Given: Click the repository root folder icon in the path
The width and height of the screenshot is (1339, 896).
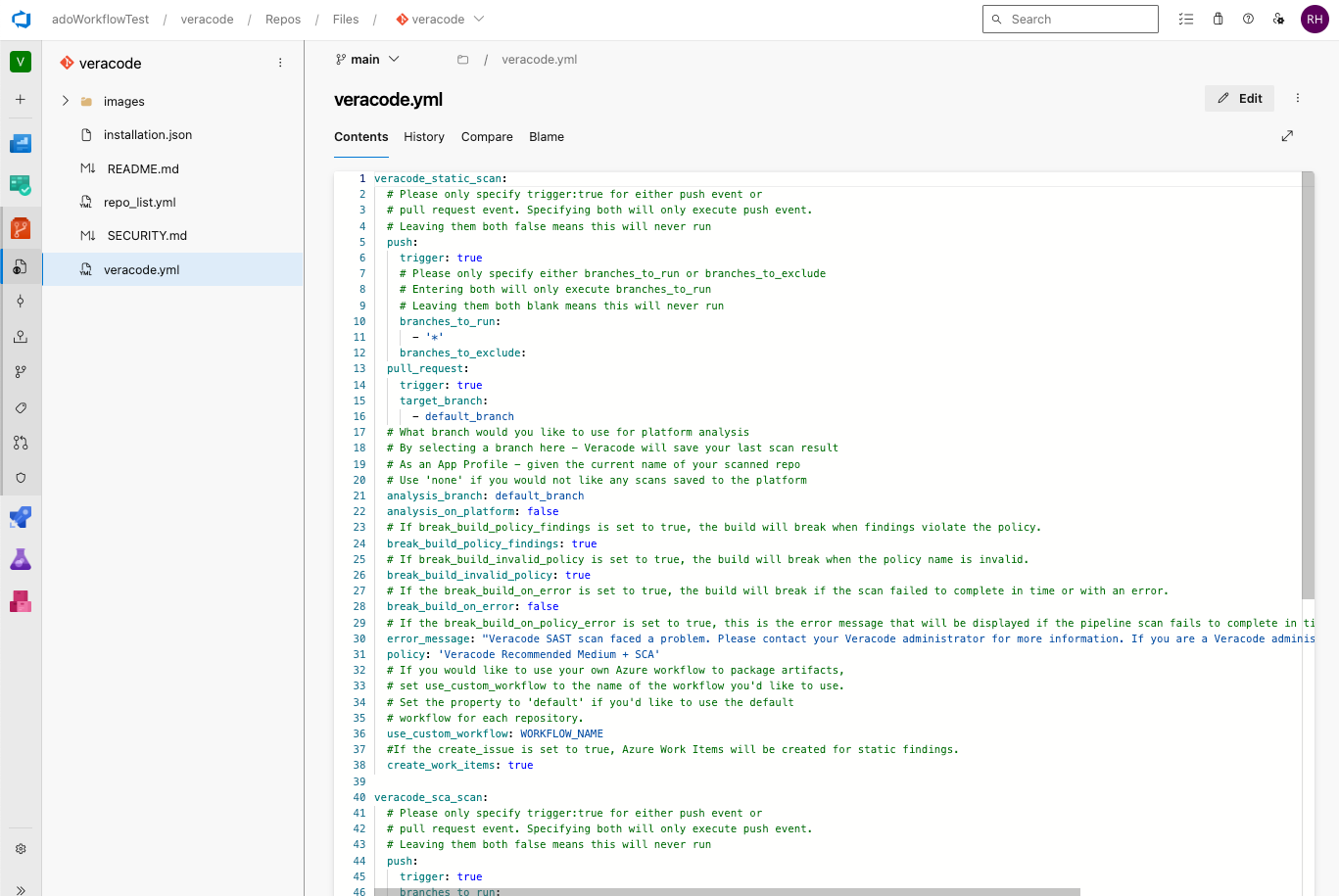Looking at the screenshot, I should (462, 60).
